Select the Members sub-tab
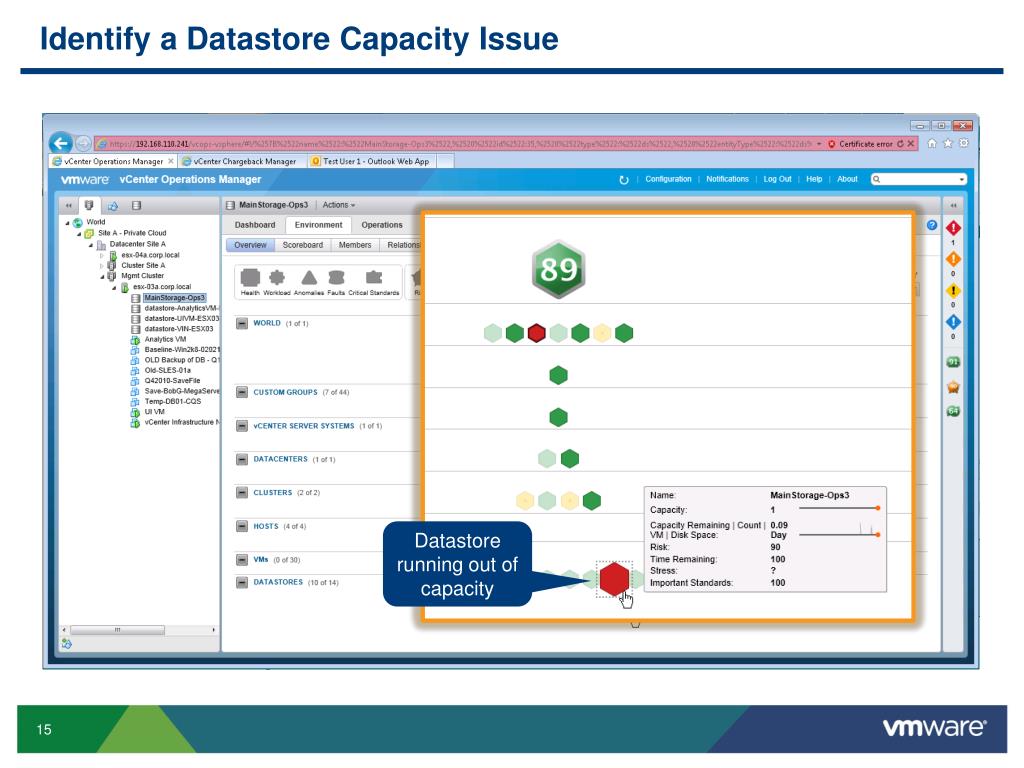 (x=355, y=245)
